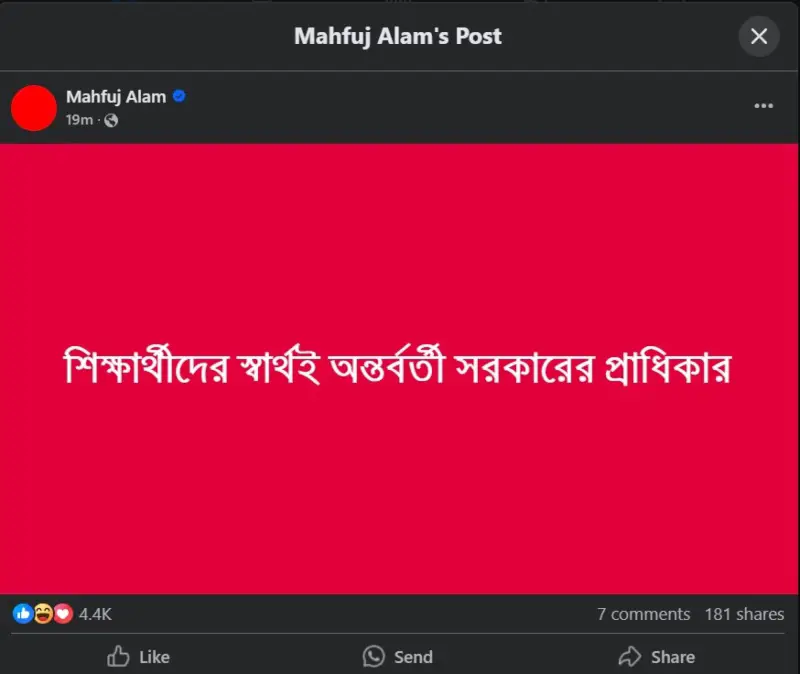Click the Like button label
Image resolution: width=800 pixels, height=674 pixels.
point(155,657)
